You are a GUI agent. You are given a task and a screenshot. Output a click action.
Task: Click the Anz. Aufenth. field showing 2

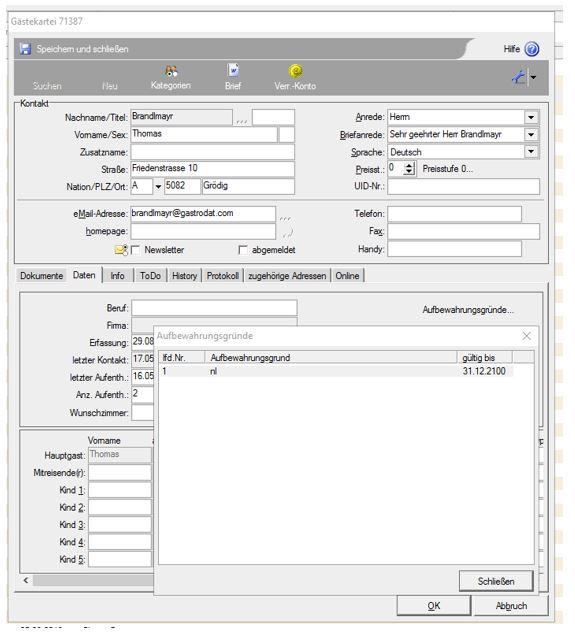[143, 395]
